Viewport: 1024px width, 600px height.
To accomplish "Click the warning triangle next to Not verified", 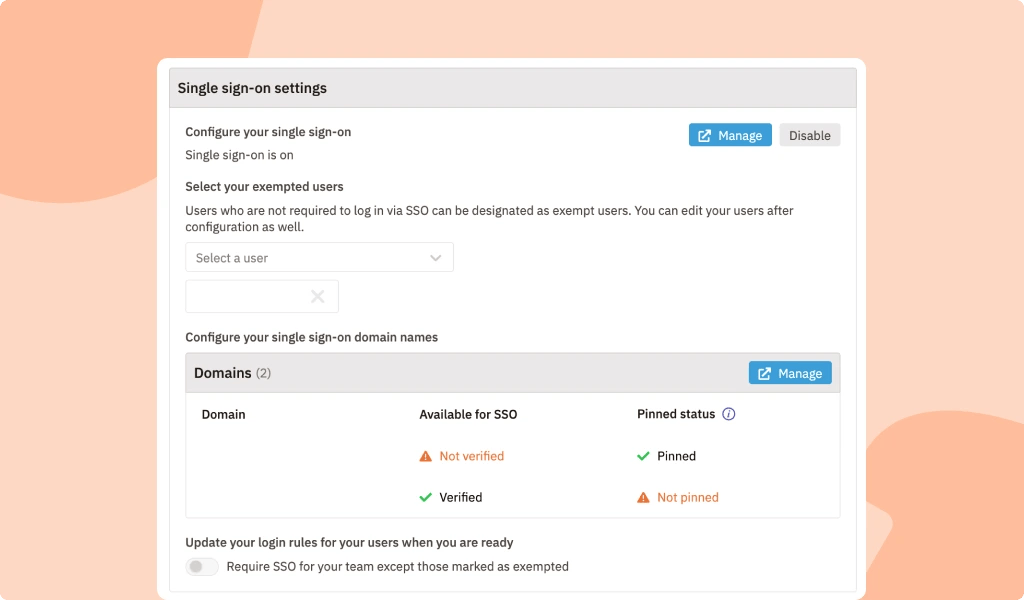I will coord(426,456).
